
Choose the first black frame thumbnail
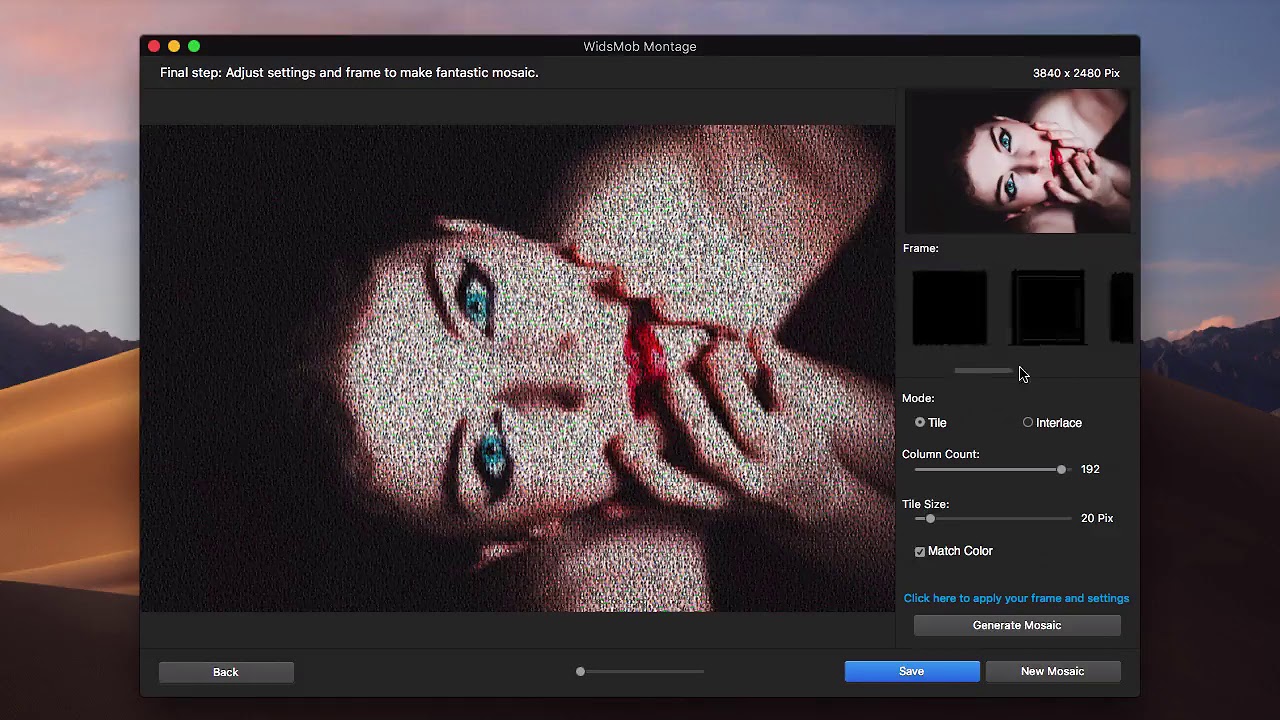(950, 308)
